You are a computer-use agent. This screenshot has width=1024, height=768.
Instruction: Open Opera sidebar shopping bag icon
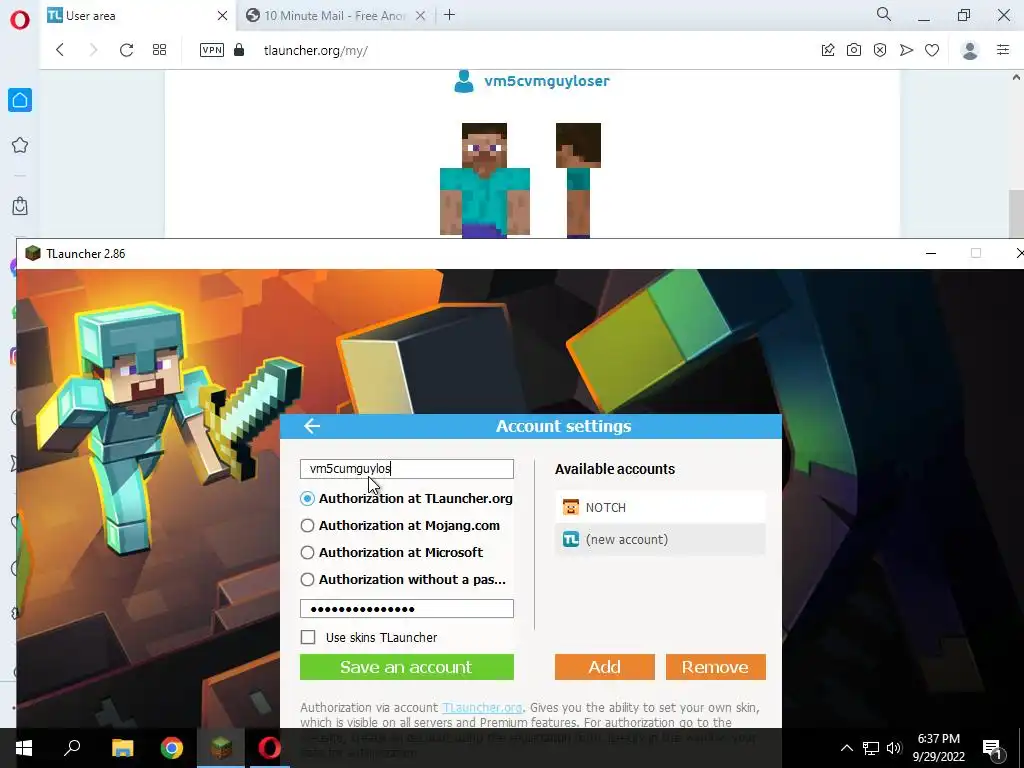[x=20, y=206]
